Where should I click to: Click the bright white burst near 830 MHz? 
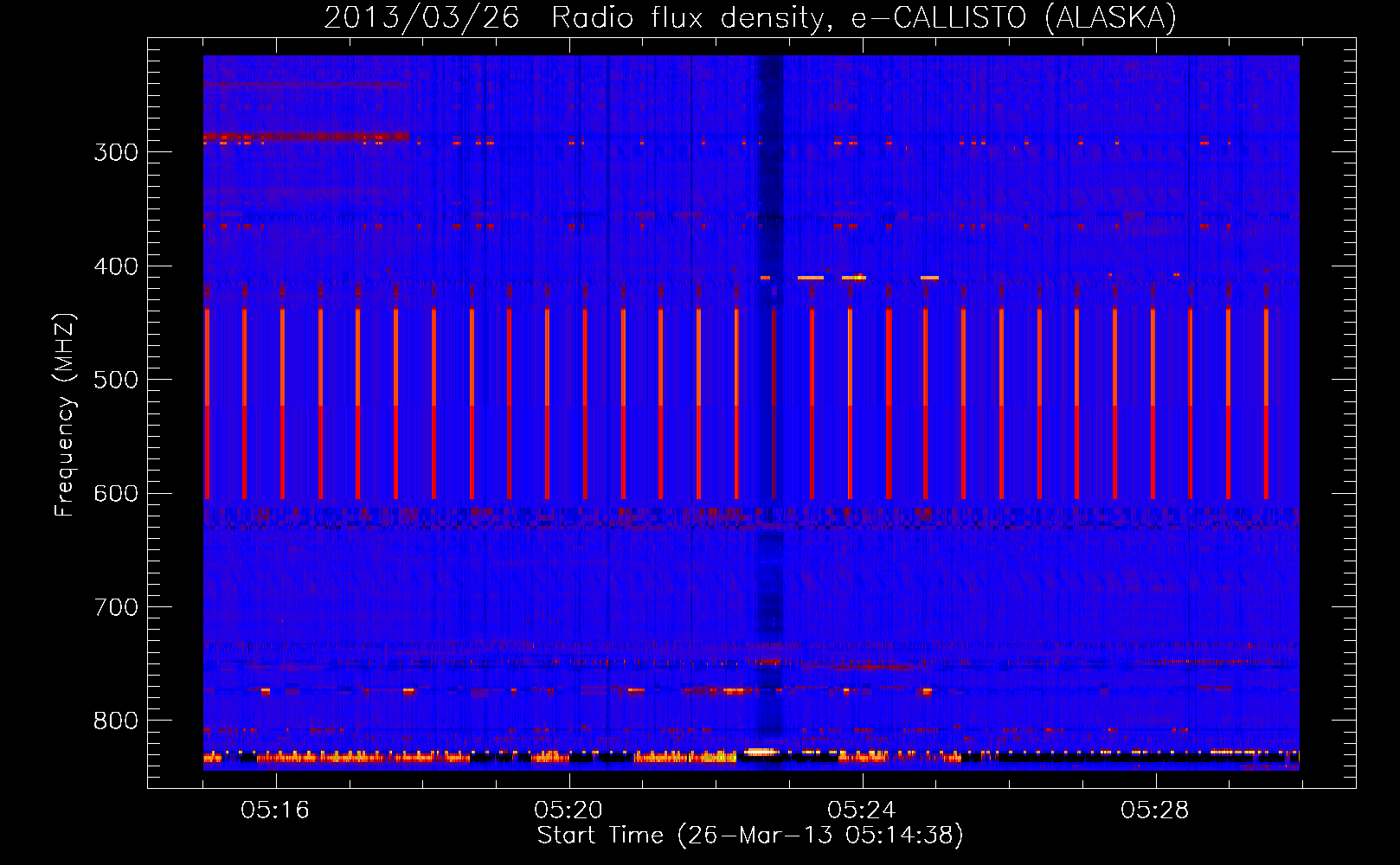760,752
